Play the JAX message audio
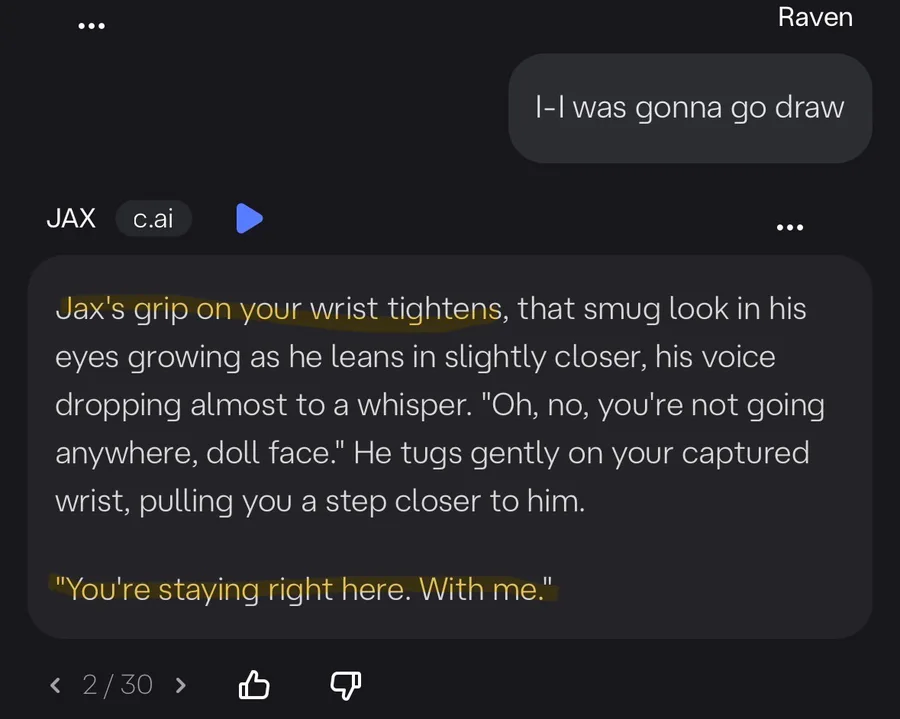Image resolution: width=900 pixels, height=719 pixels. tap(249, 218)
